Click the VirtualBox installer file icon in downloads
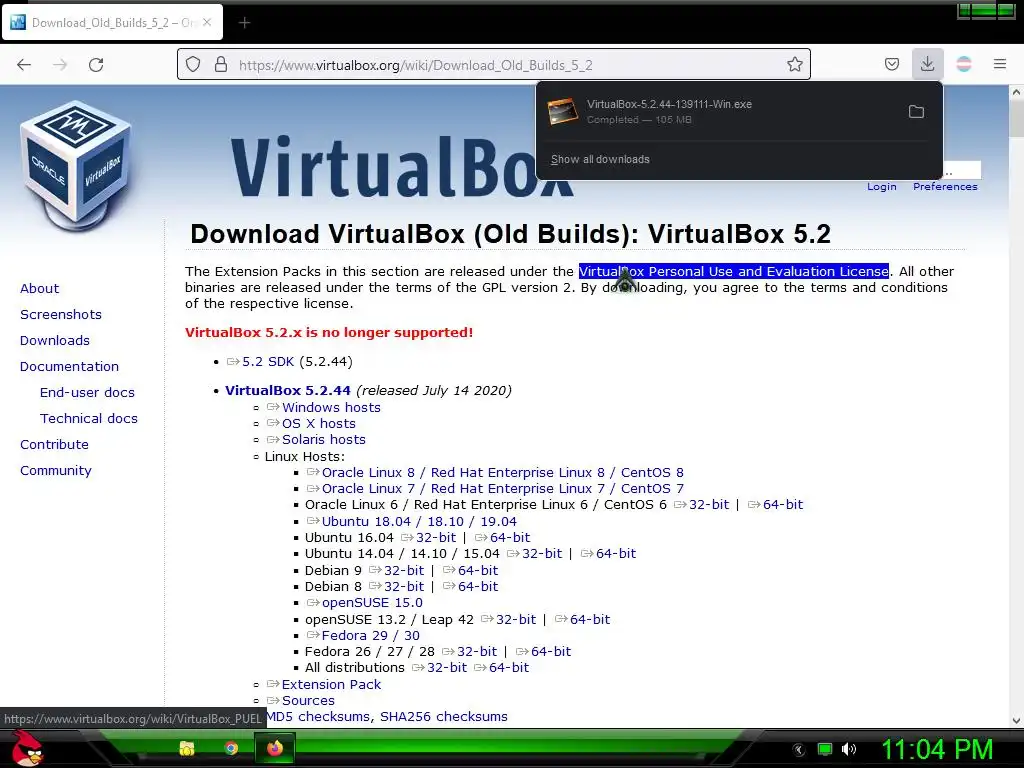This screenshot has width=1024, height=768. [562, 112]
